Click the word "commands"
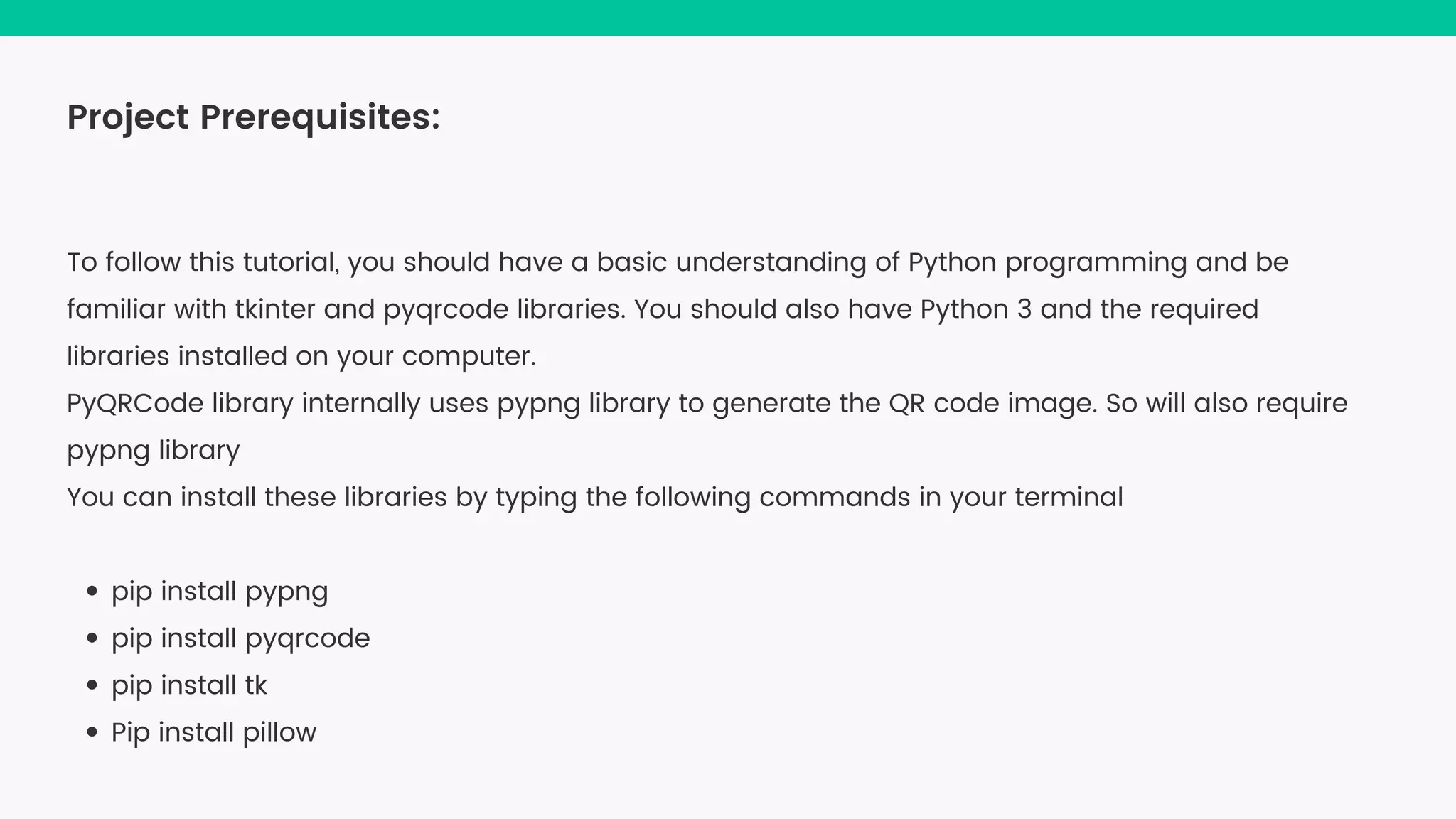 coord(834,498)
